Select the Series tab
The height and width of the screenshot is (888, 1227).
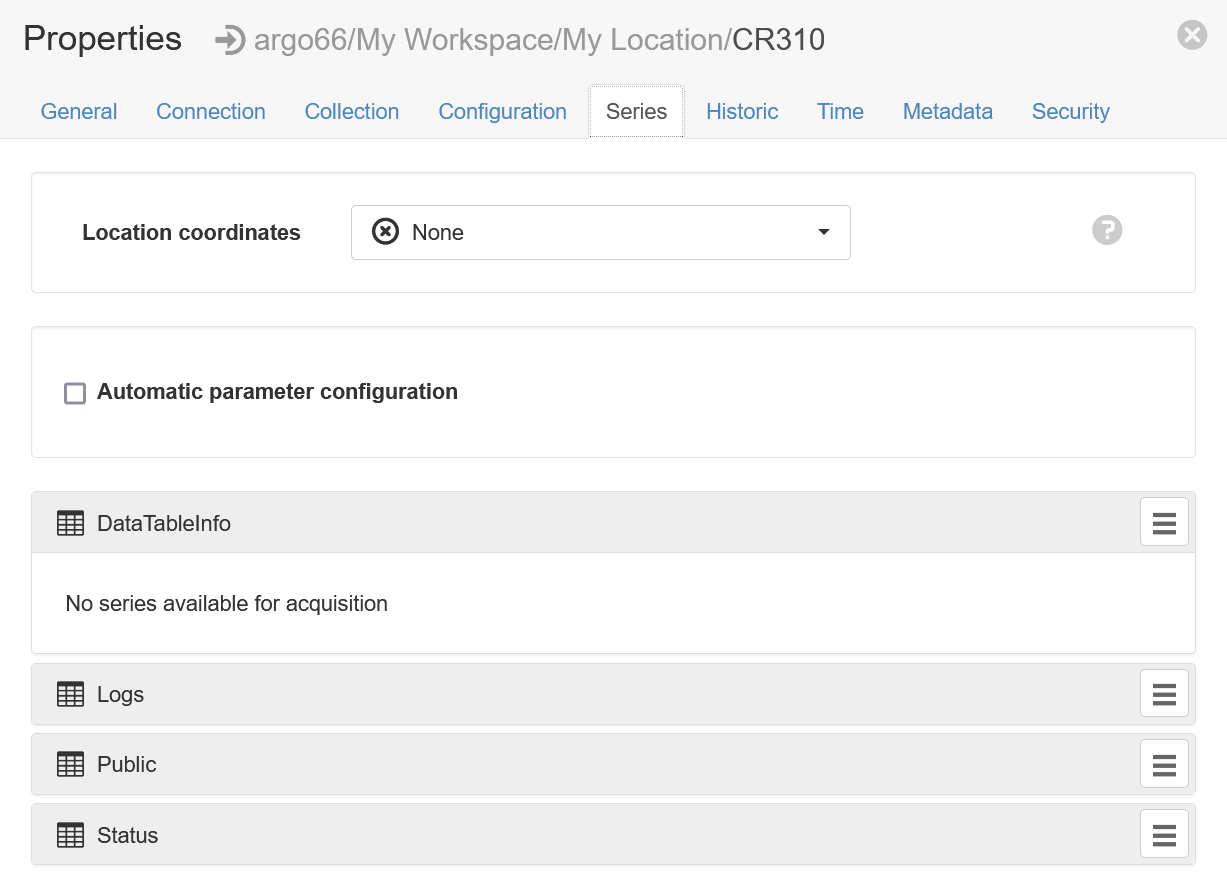(x=636, y=111)
